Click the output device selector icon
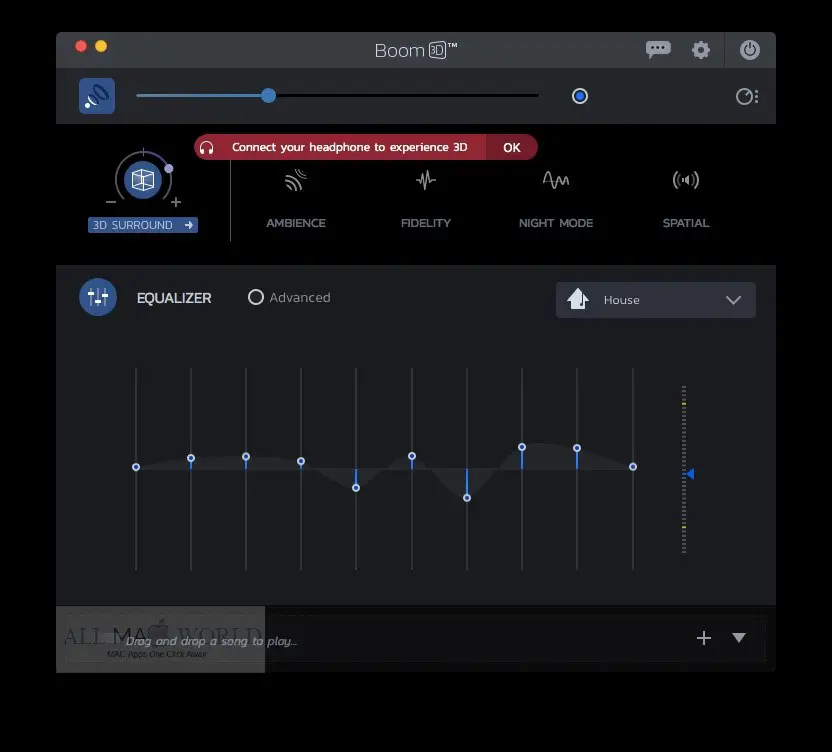 pyautogui.click(x=747, y=97)
